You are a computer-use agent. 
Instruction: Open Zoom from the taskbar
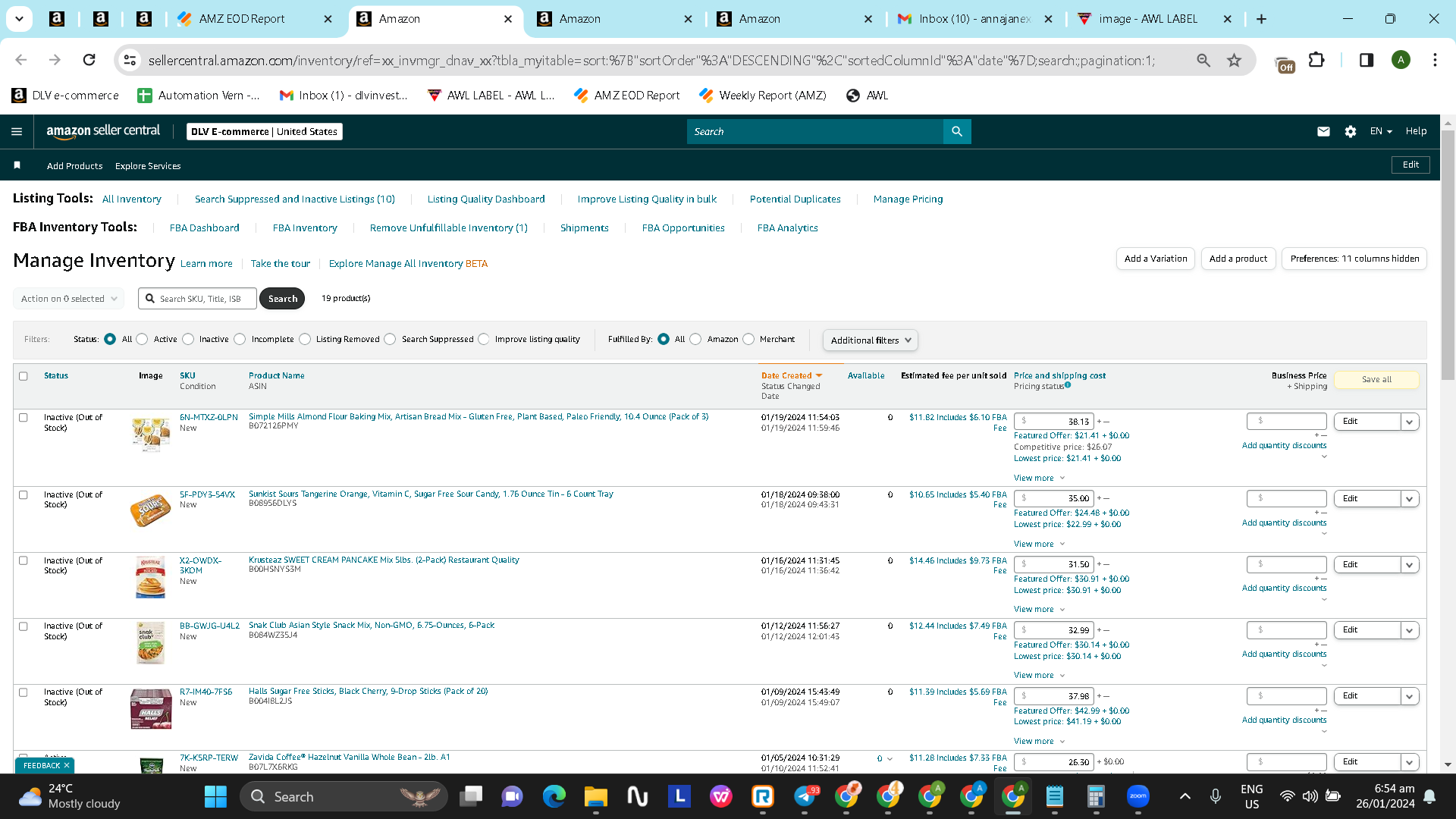coord(1138,796)
